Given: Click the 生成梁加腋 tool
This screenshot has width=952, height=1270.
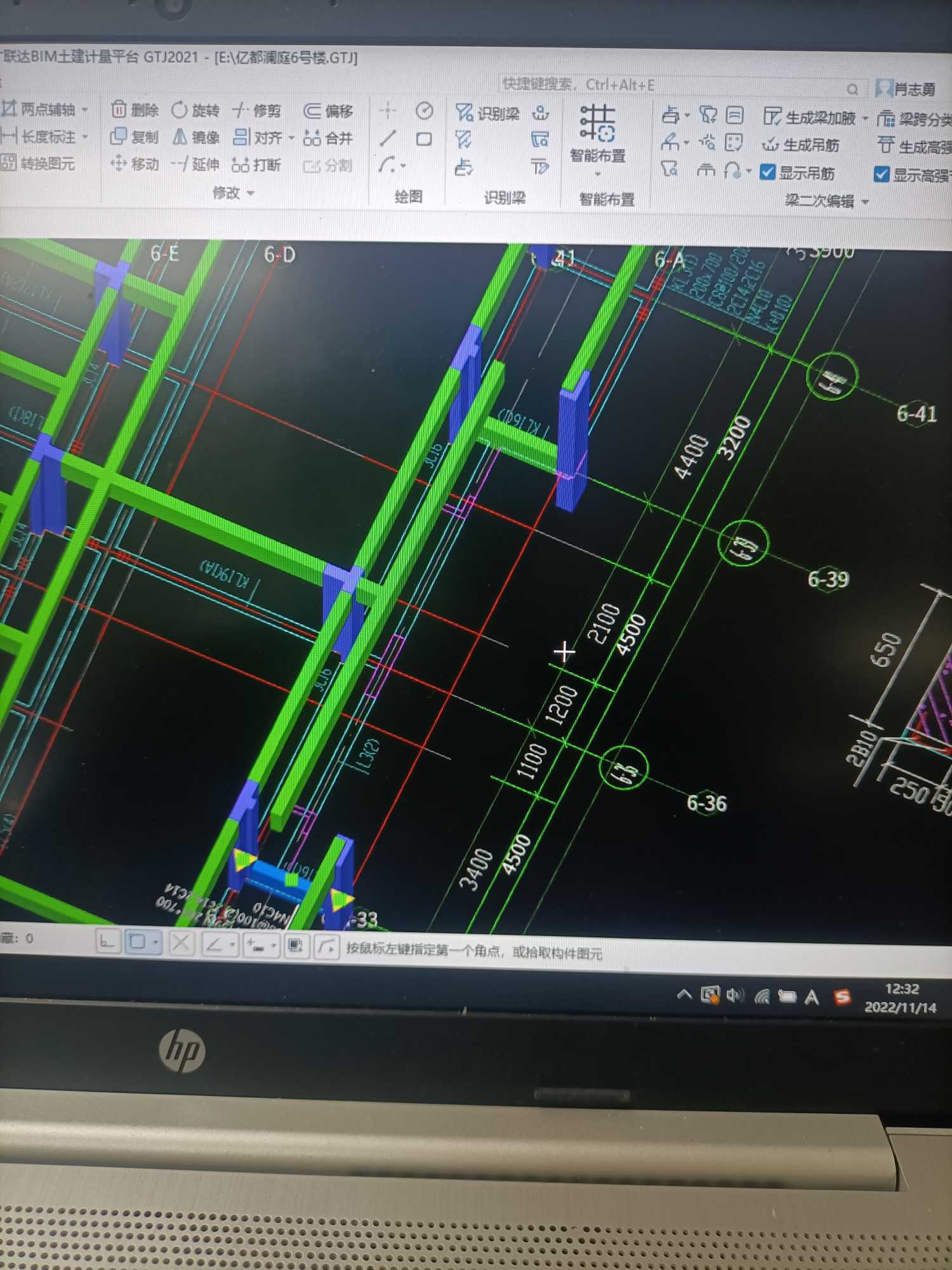Looking at the screenshot, I should (x=809, y=117).
